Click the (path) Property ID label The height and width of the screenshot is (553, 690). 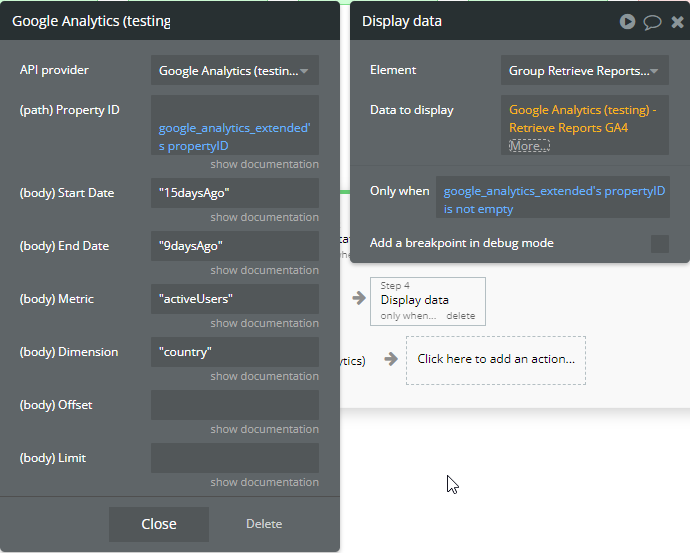click(70, 110)
